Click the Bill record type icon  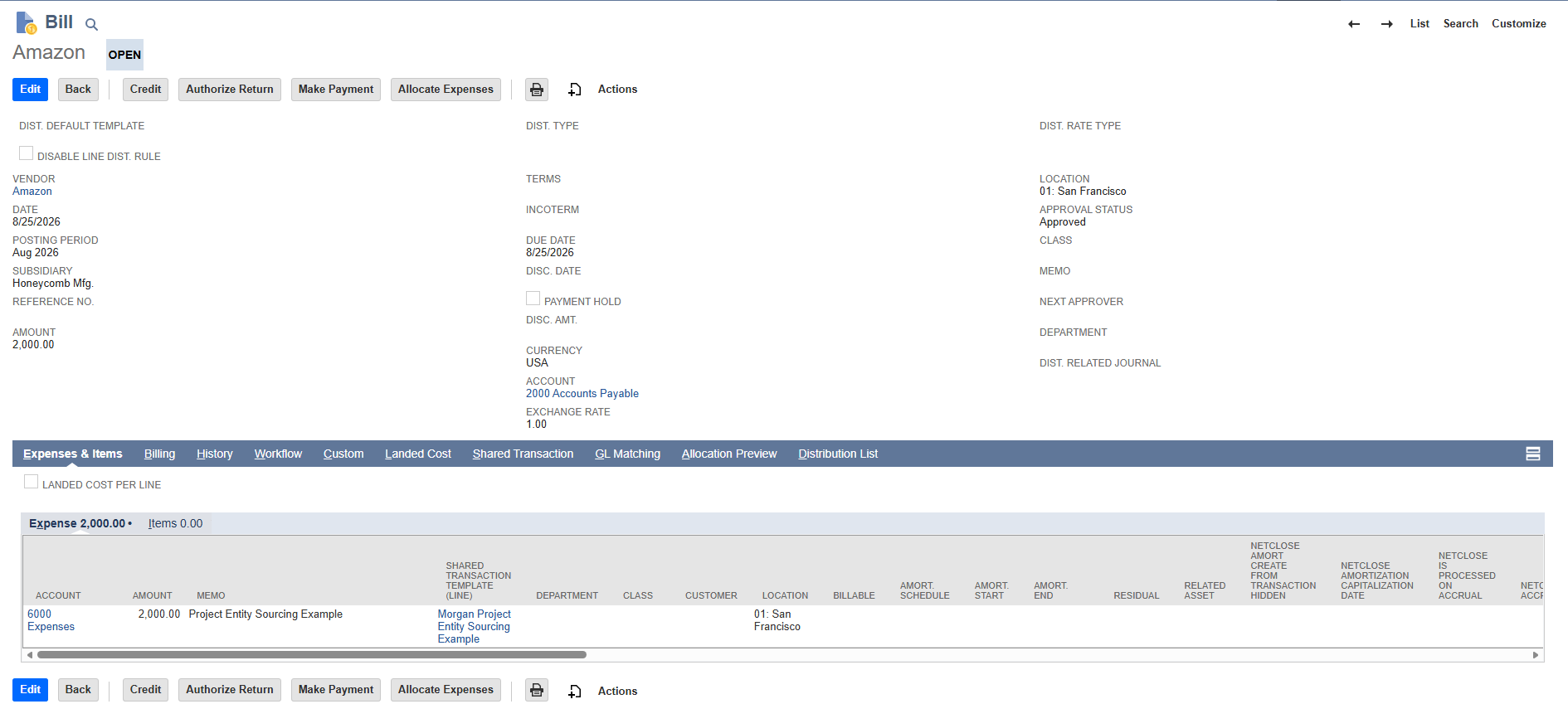tap(26, 22)
